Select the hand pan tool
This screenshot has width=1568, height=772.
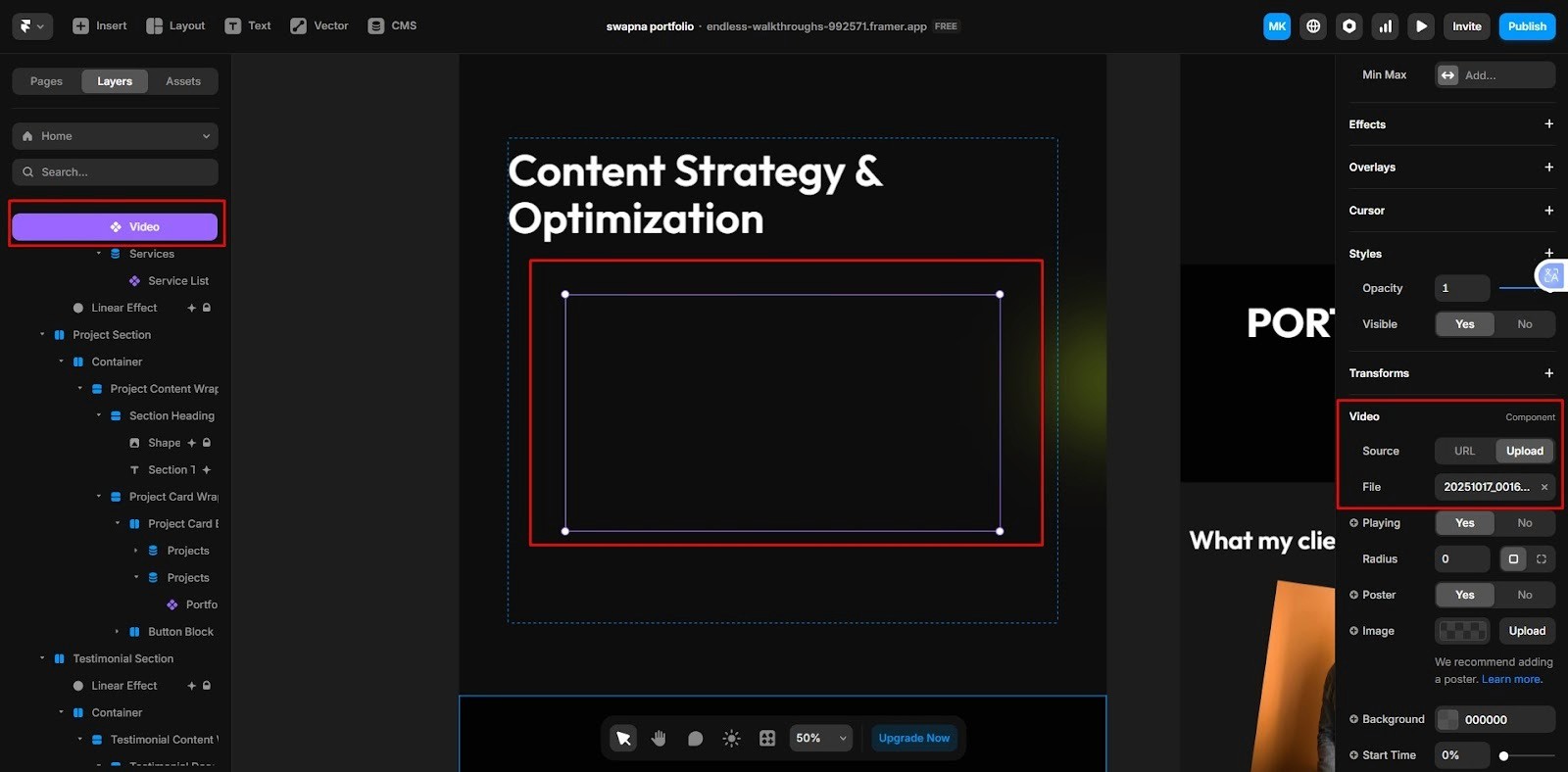[x=659, y=738]
